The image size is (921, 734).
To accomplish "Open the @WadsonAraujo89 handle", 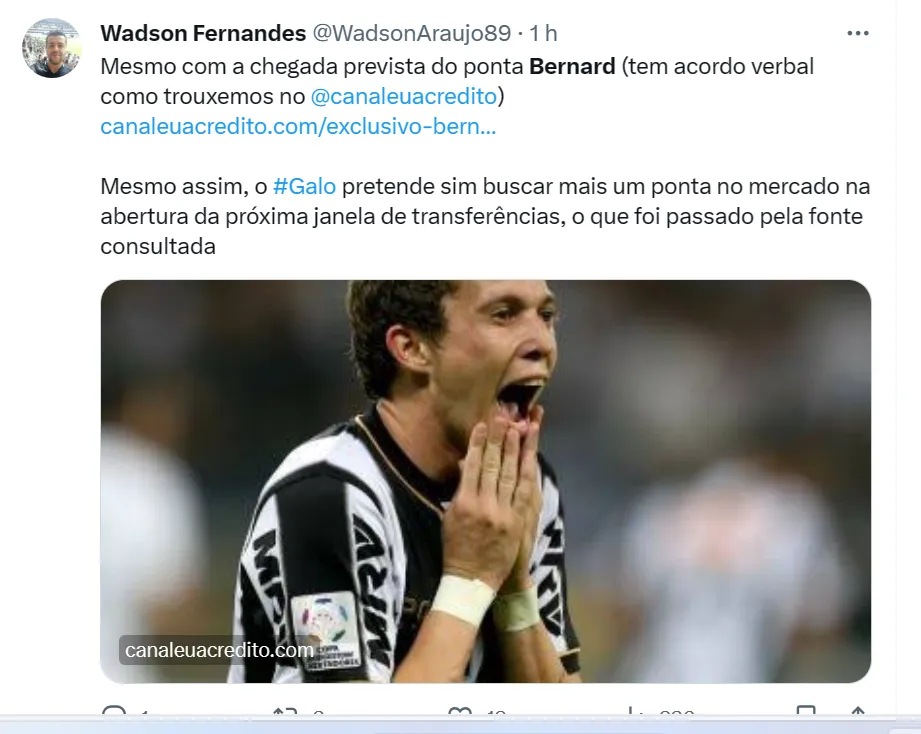I will (x=412, y=33).
